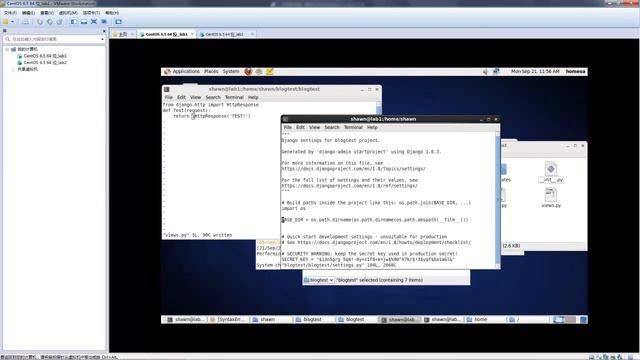Open the power options dropdown arrow
Image resolution: width=640 pixels, height=360 pixels.
pyautogui.click(x=12, y=22)
